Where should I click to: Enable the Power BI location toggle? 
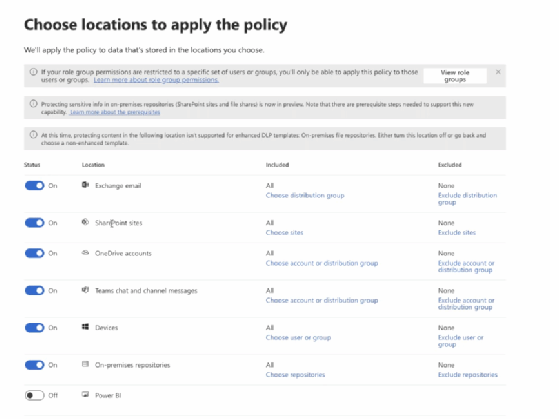point(35,395)
